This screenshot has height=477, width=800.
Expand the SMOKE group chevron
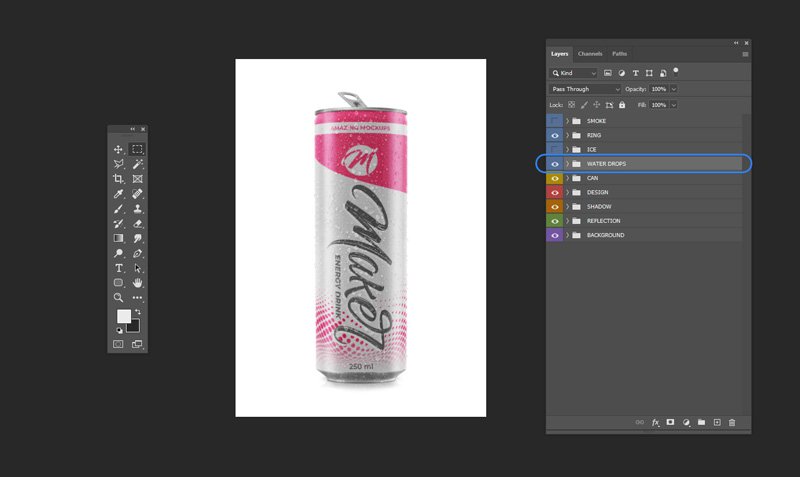[x=567, y=121]
